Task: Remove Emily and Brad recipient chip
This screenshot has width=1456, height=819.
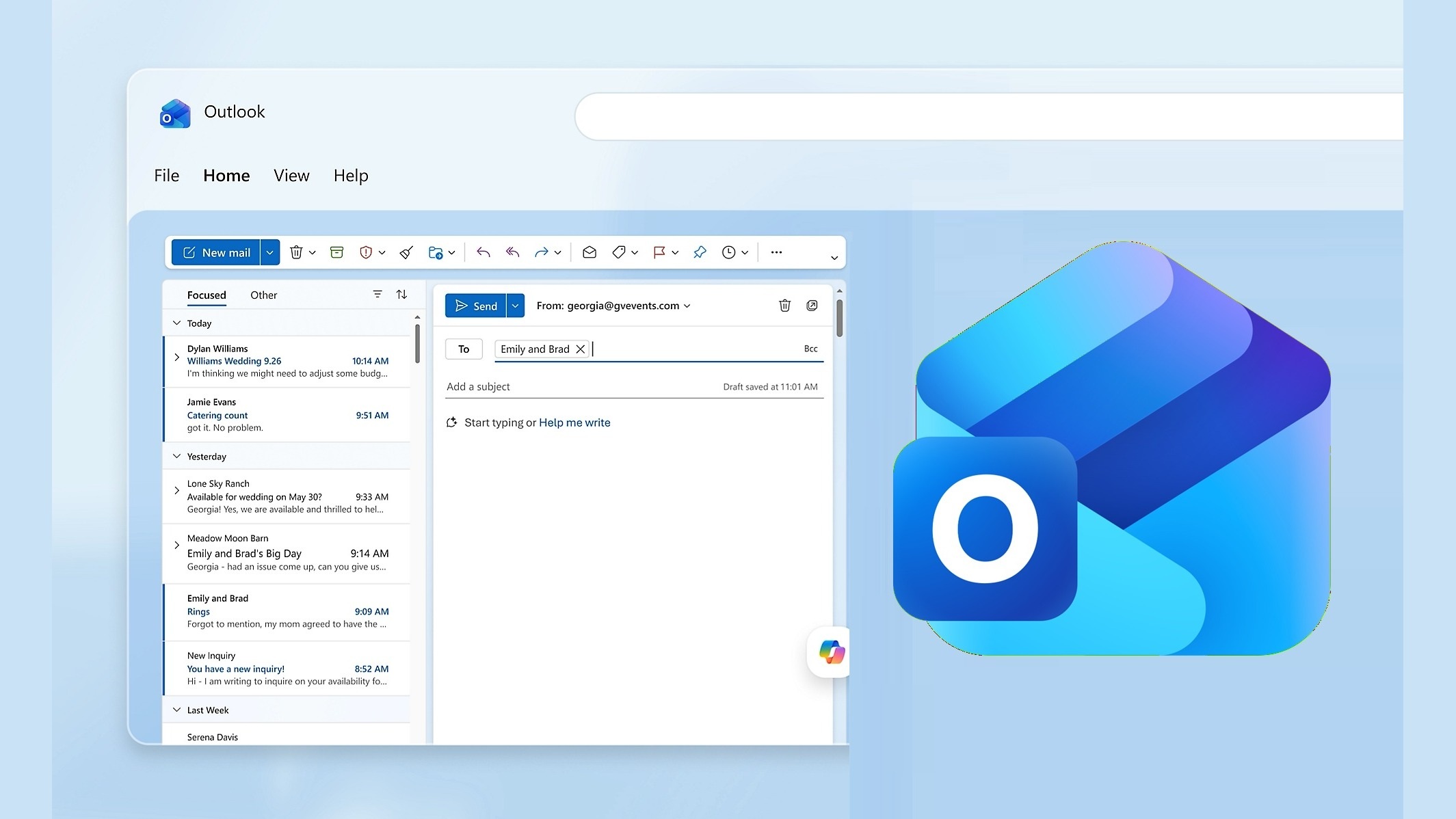Action: (581, 349)
